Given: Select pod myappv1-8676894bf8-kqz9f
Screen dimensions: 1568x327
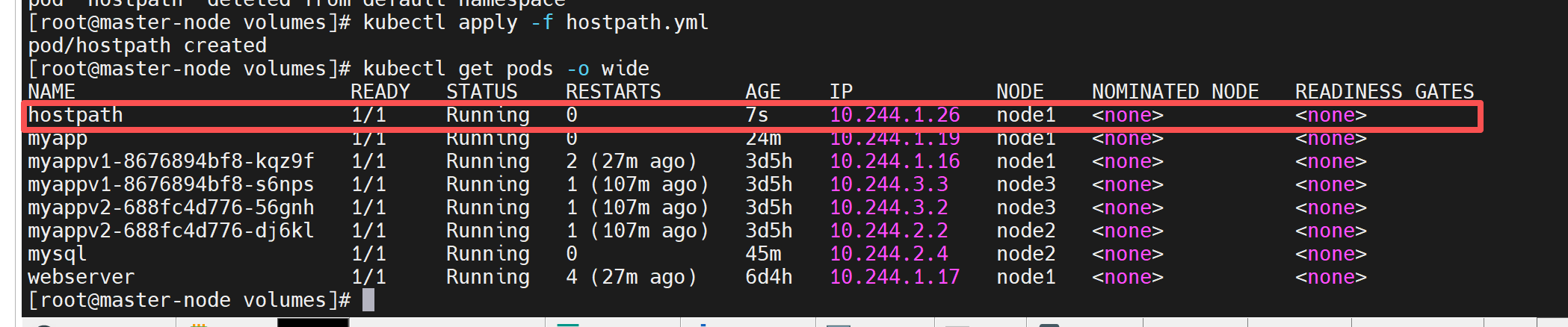Looking at the screenshot, I should pos(171,161).
